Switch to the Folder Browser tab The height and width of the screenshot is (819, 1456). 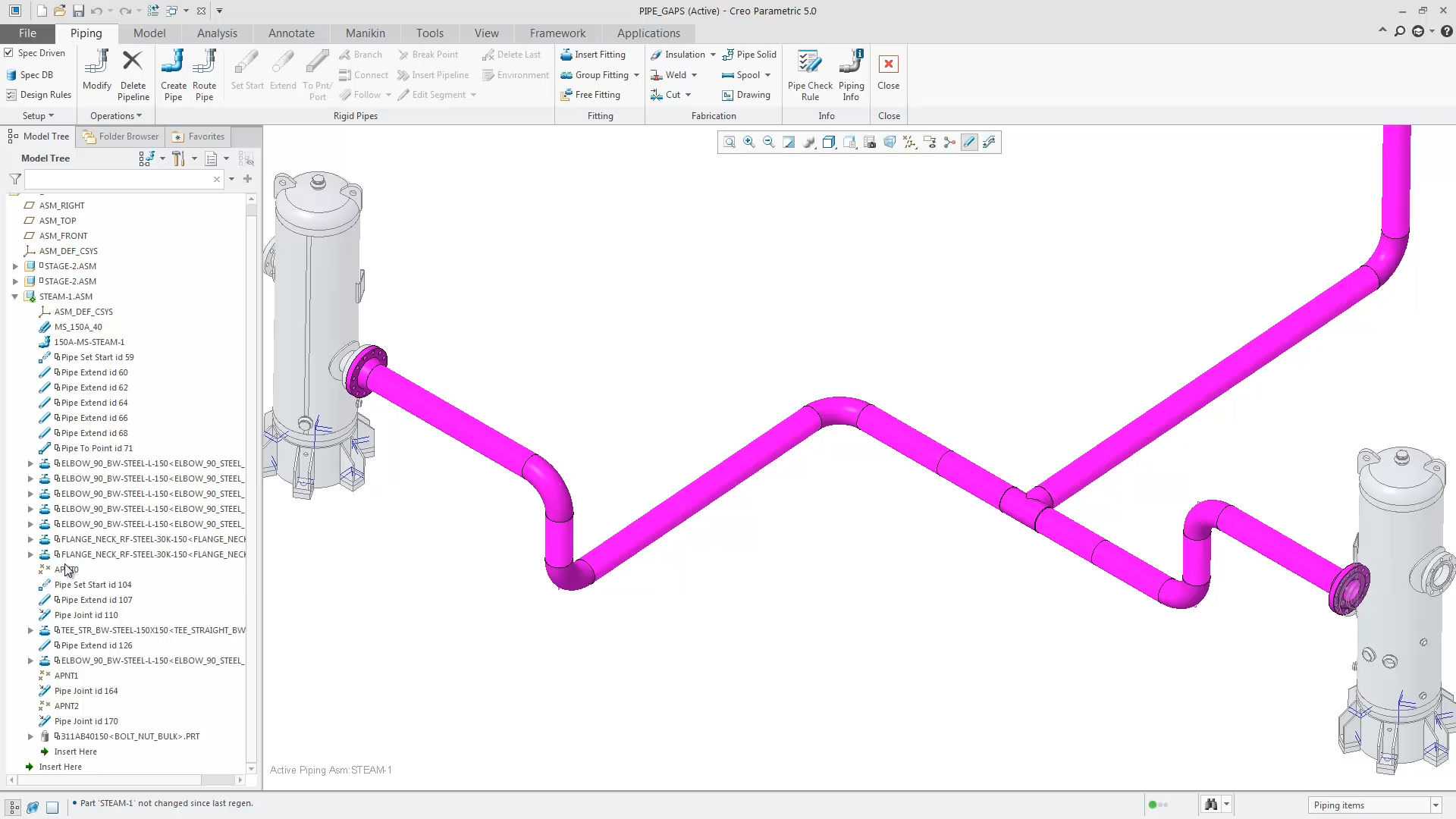pyautogui.click(x=121, y=136)
